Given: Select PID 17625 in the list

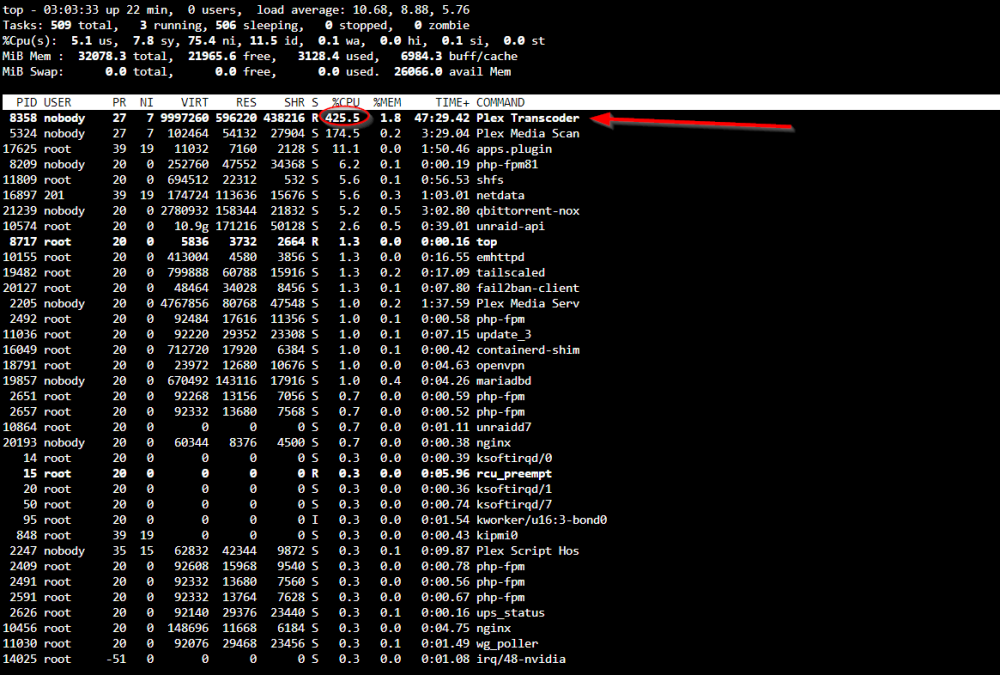Looking at the screenshot, I should [x=20, y=149].
